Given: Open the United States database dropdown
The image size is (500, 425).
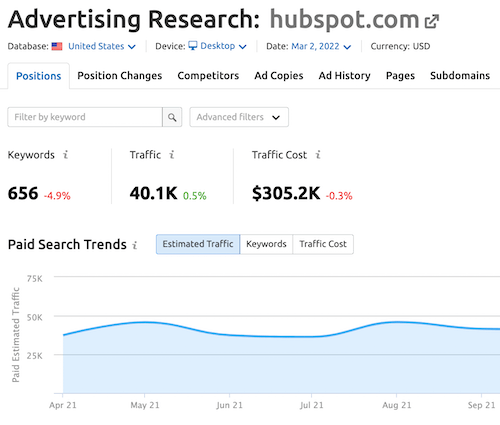Looking at the screenshot, I should (102, 46).
